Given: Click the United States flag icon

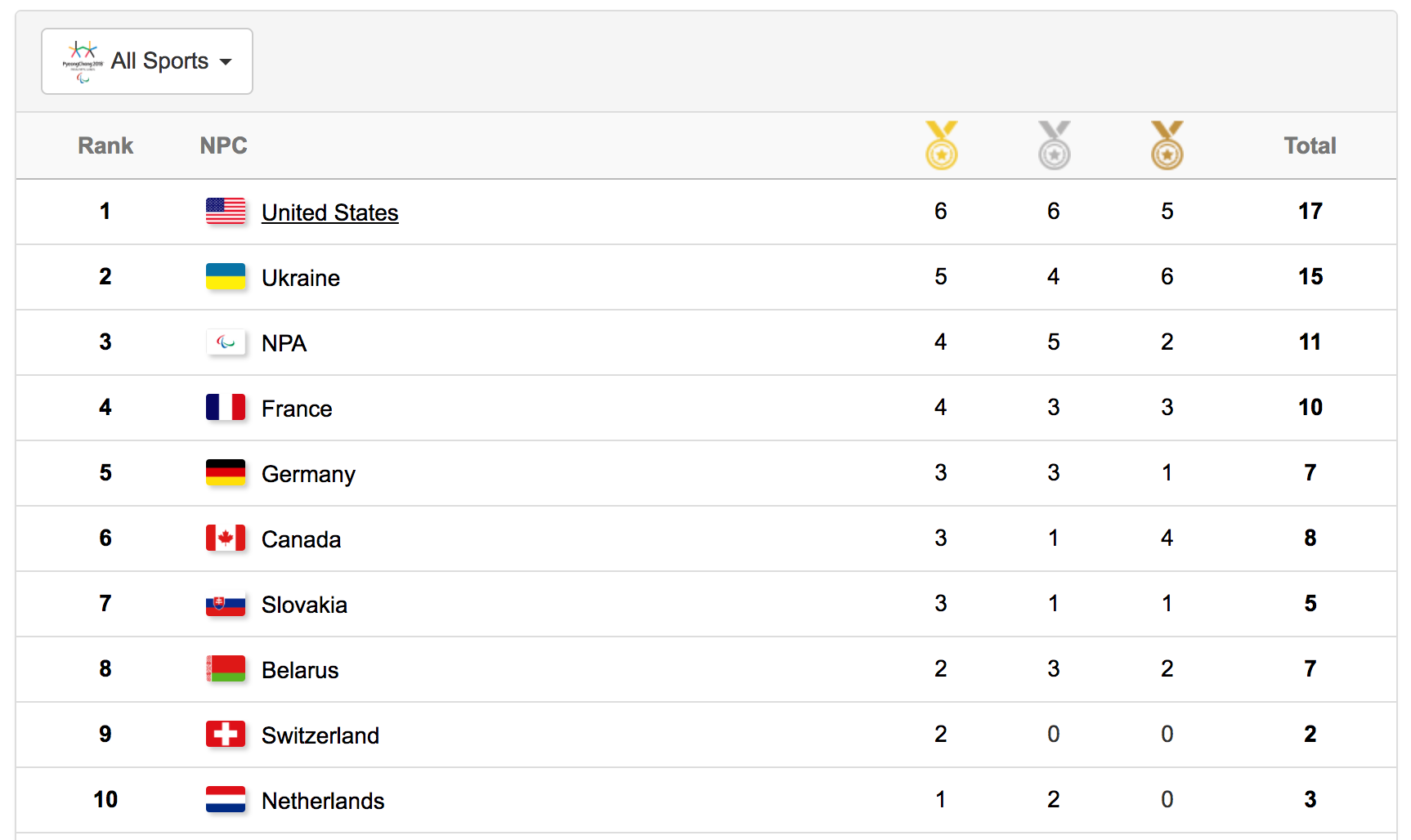Looking at the screenshot, I should (x=226, y=211).
